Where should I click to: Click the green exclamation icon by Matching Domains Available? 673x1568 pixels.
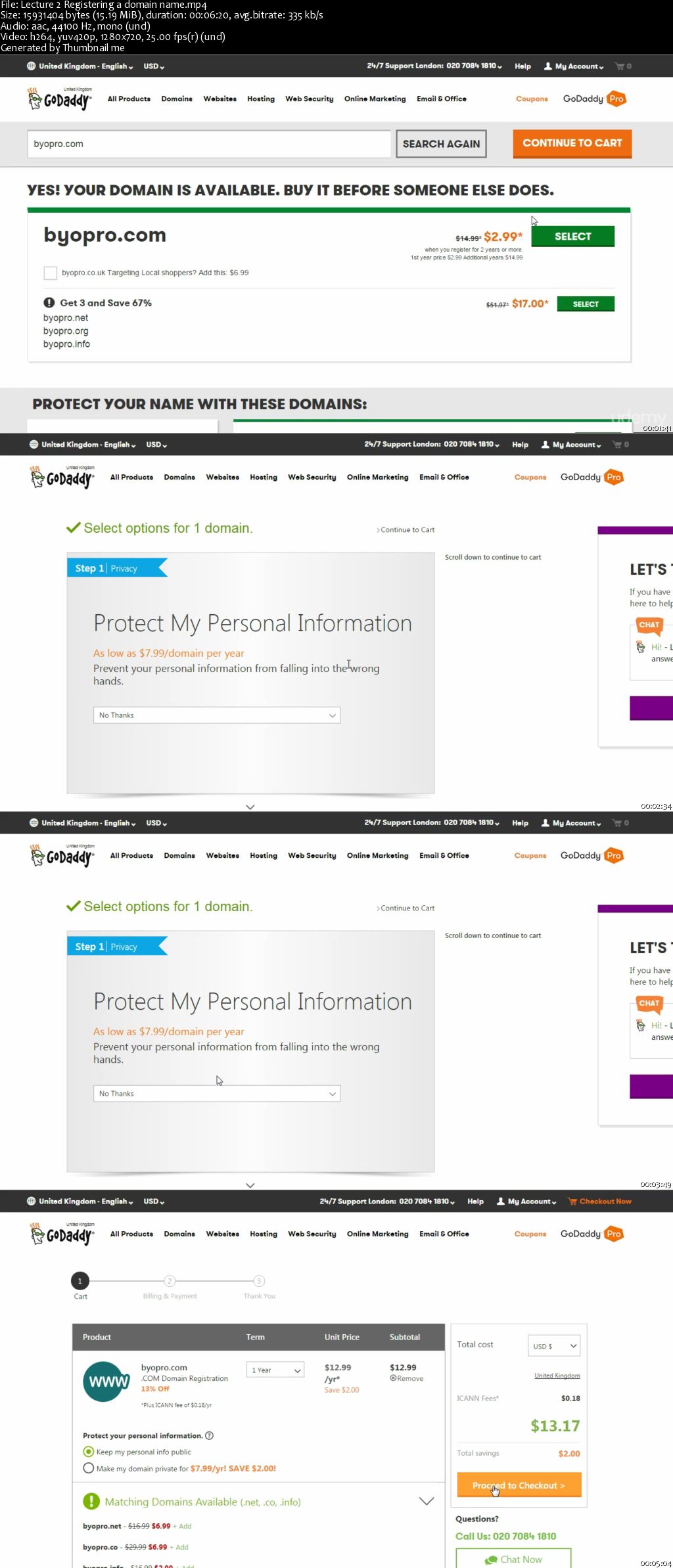(x=91, y=1502)
